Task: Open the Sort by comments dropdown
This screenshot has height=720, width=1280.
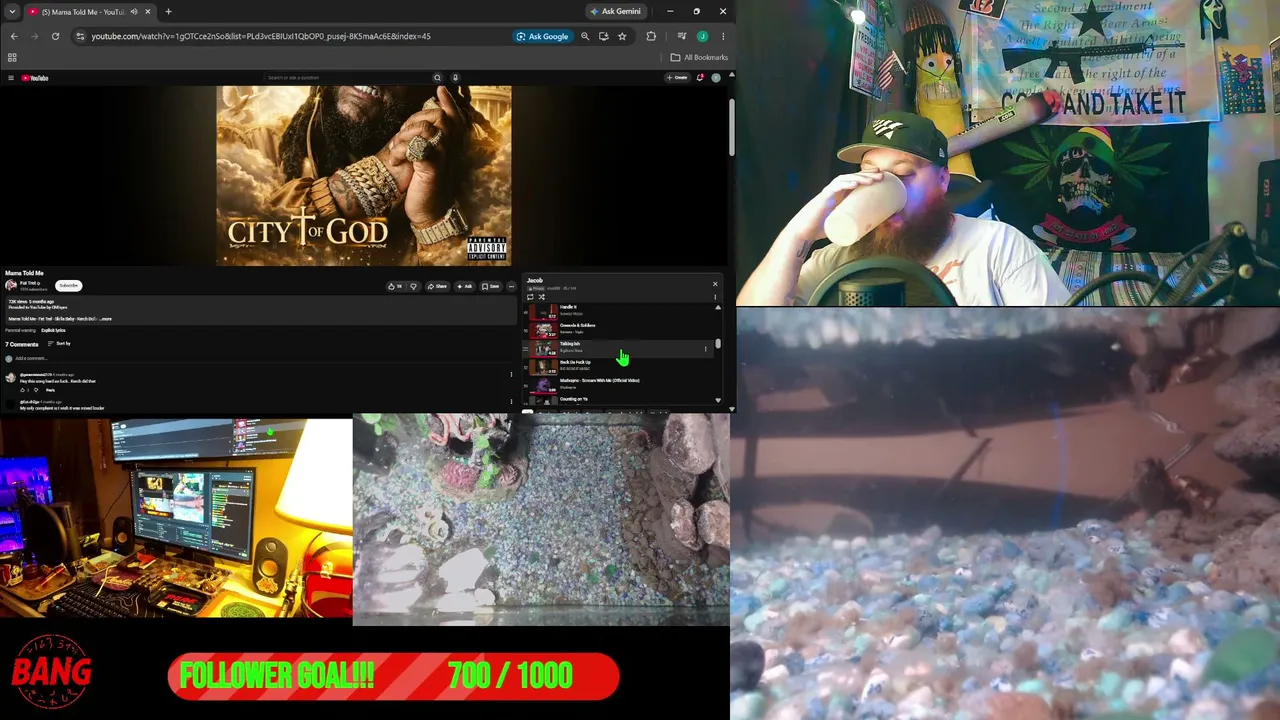Action: click(60, 344)
